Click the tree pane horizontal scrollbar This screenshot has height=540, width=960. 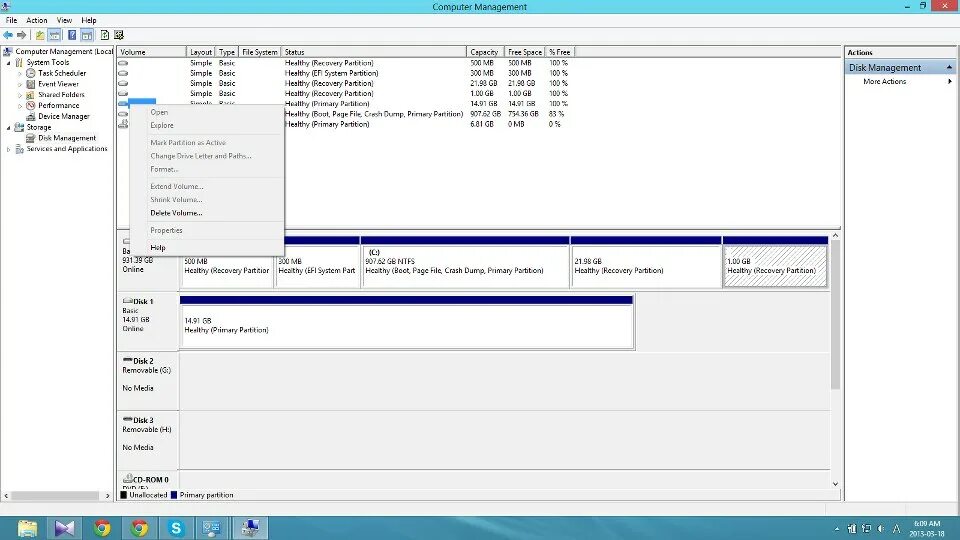click(55, 495)
